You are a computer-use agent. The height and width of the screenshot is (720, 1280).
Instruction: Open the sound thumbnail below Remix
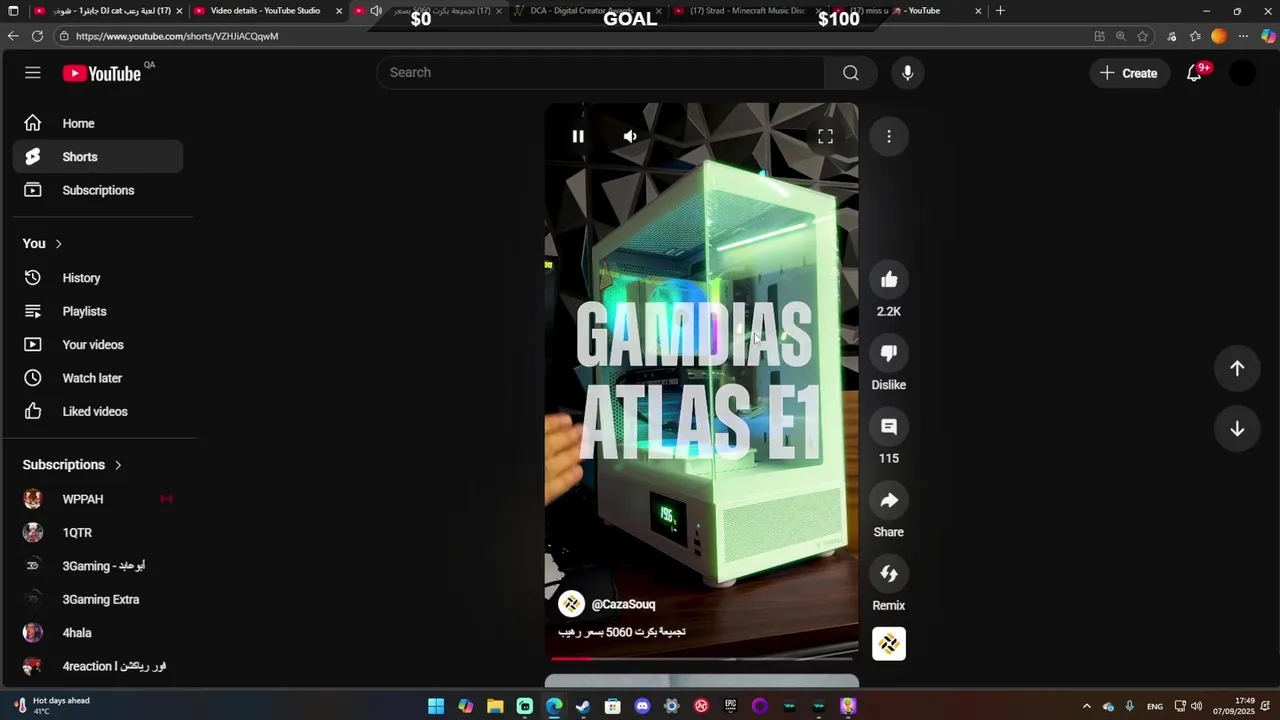click(889, 644)
